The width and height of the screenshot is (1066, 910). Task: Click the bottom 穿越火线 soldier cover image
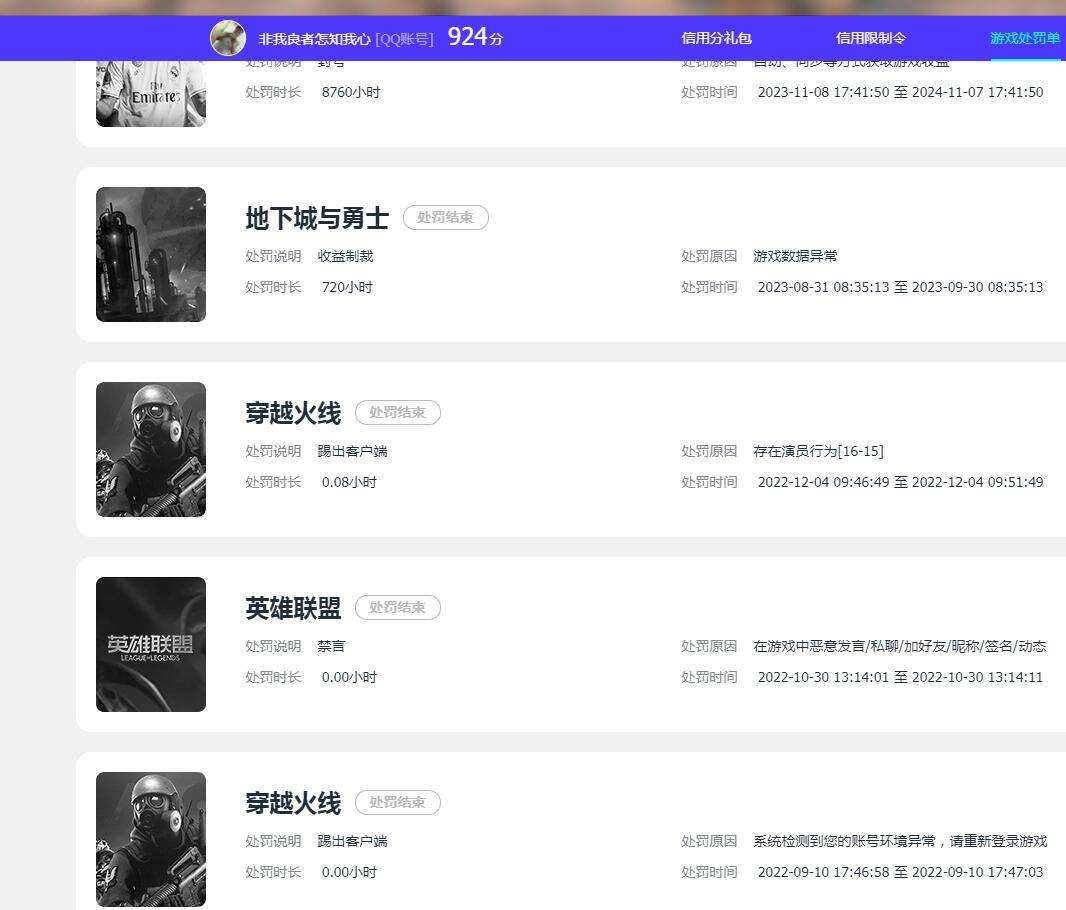151,839
